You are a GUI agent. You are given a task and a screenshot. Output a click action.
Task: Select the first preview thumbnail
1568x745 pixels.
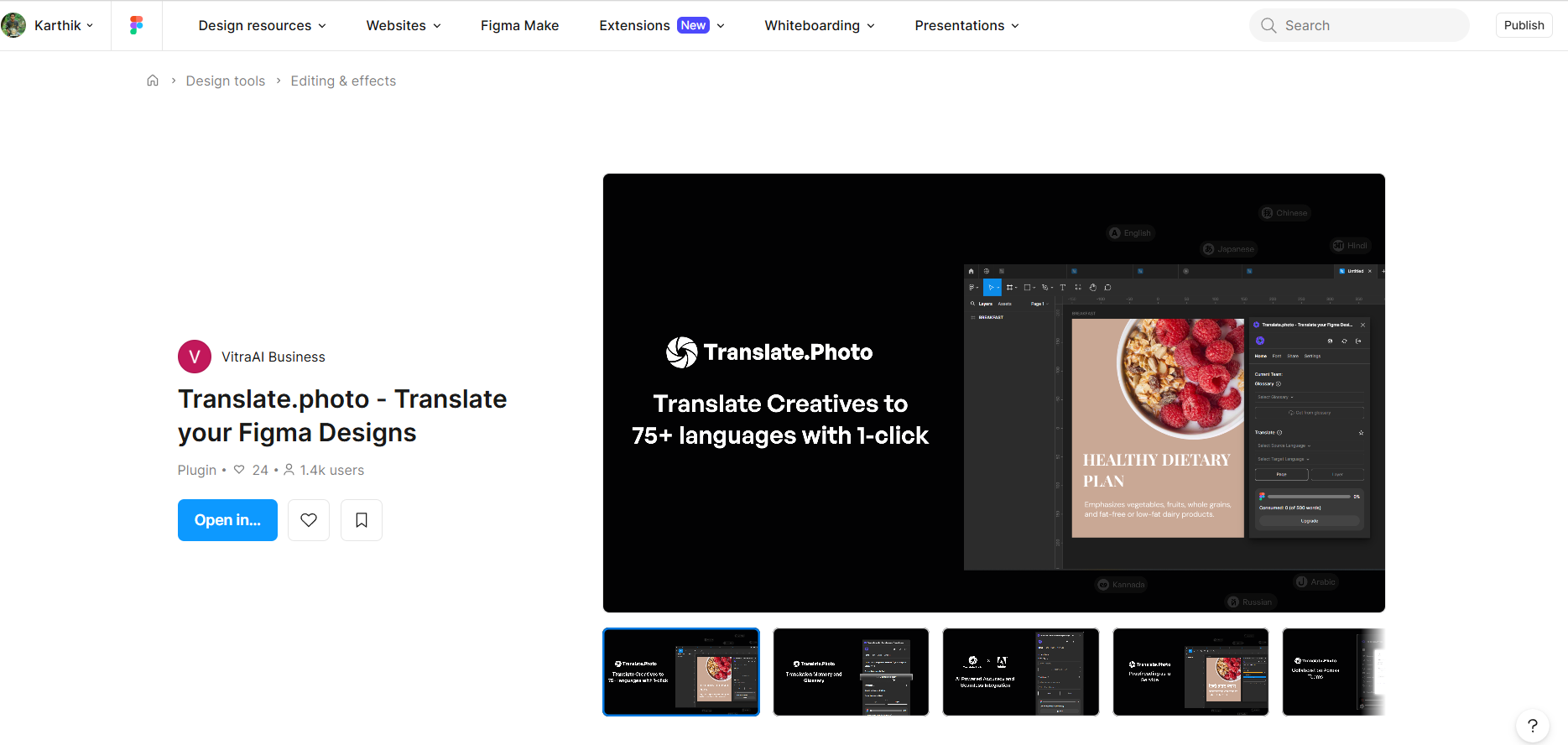click(x=681, y=672)
